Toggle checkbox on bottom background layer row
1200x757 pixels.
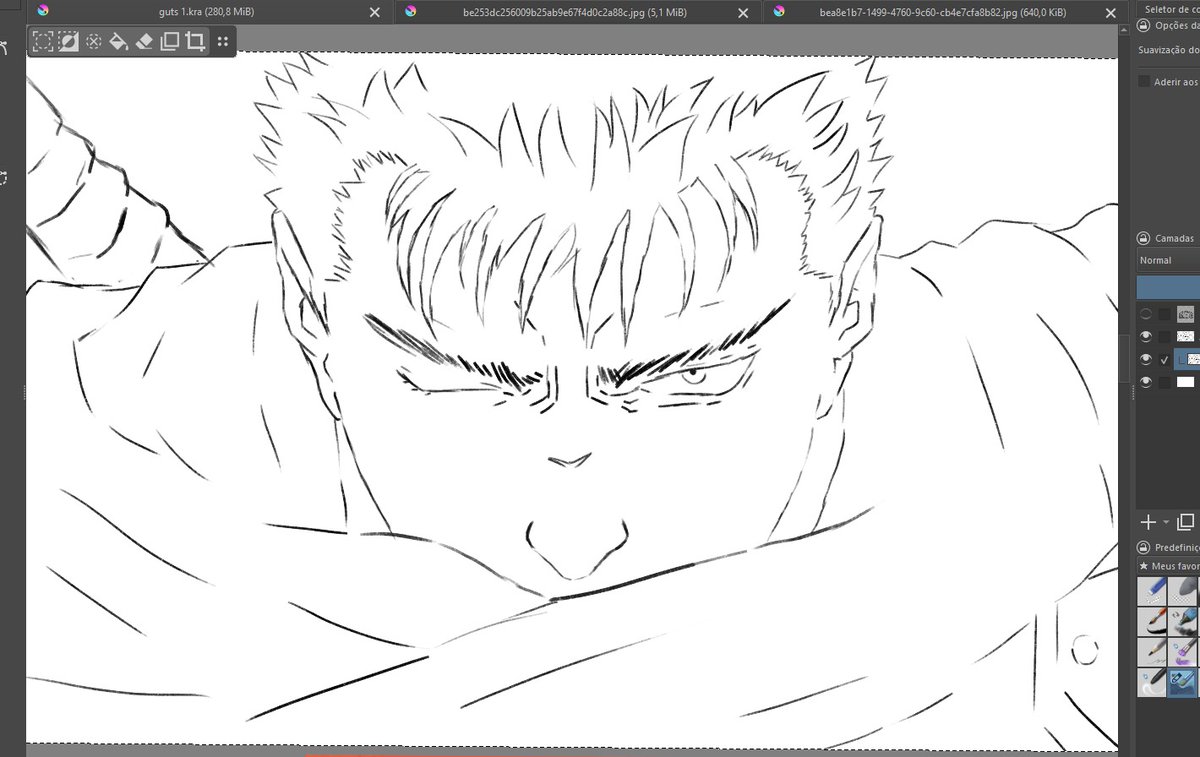(1165, 382)
